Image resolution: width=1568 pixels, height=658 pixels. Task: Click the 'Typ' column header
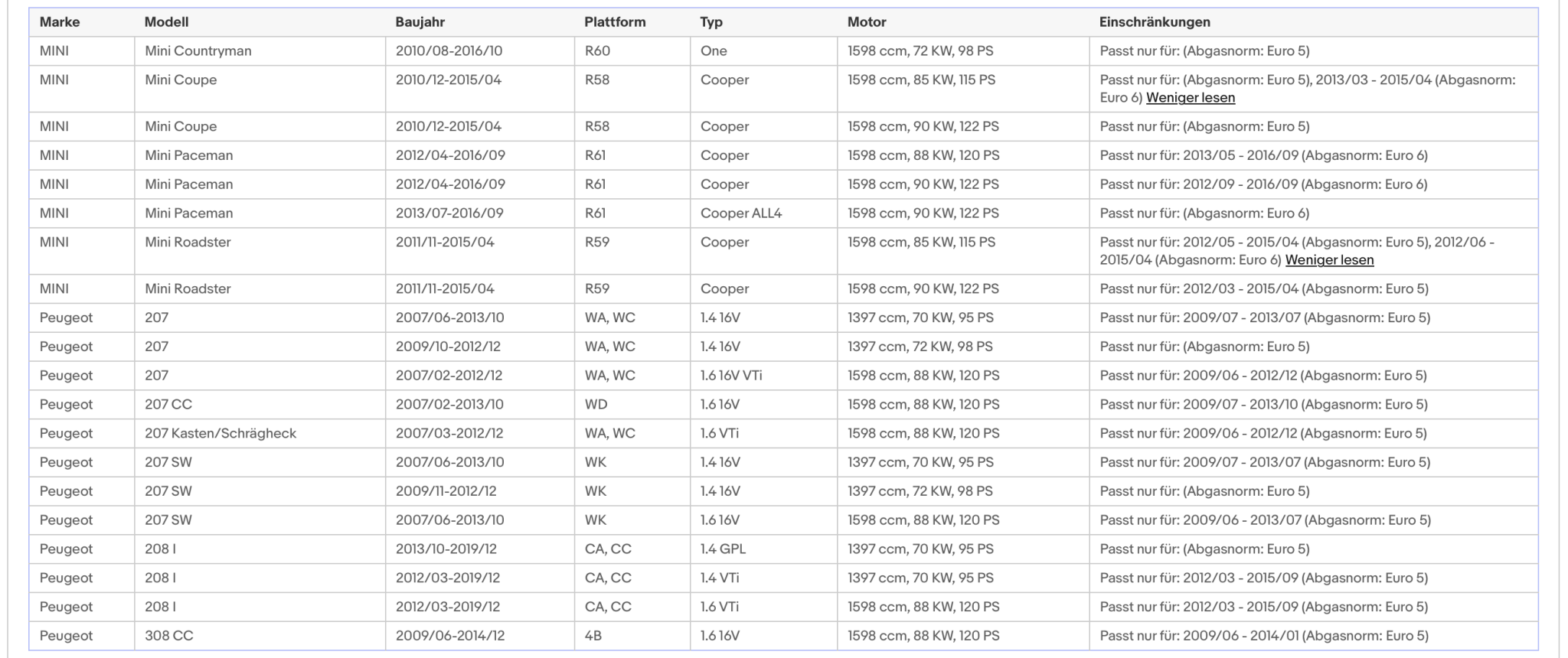711,22
